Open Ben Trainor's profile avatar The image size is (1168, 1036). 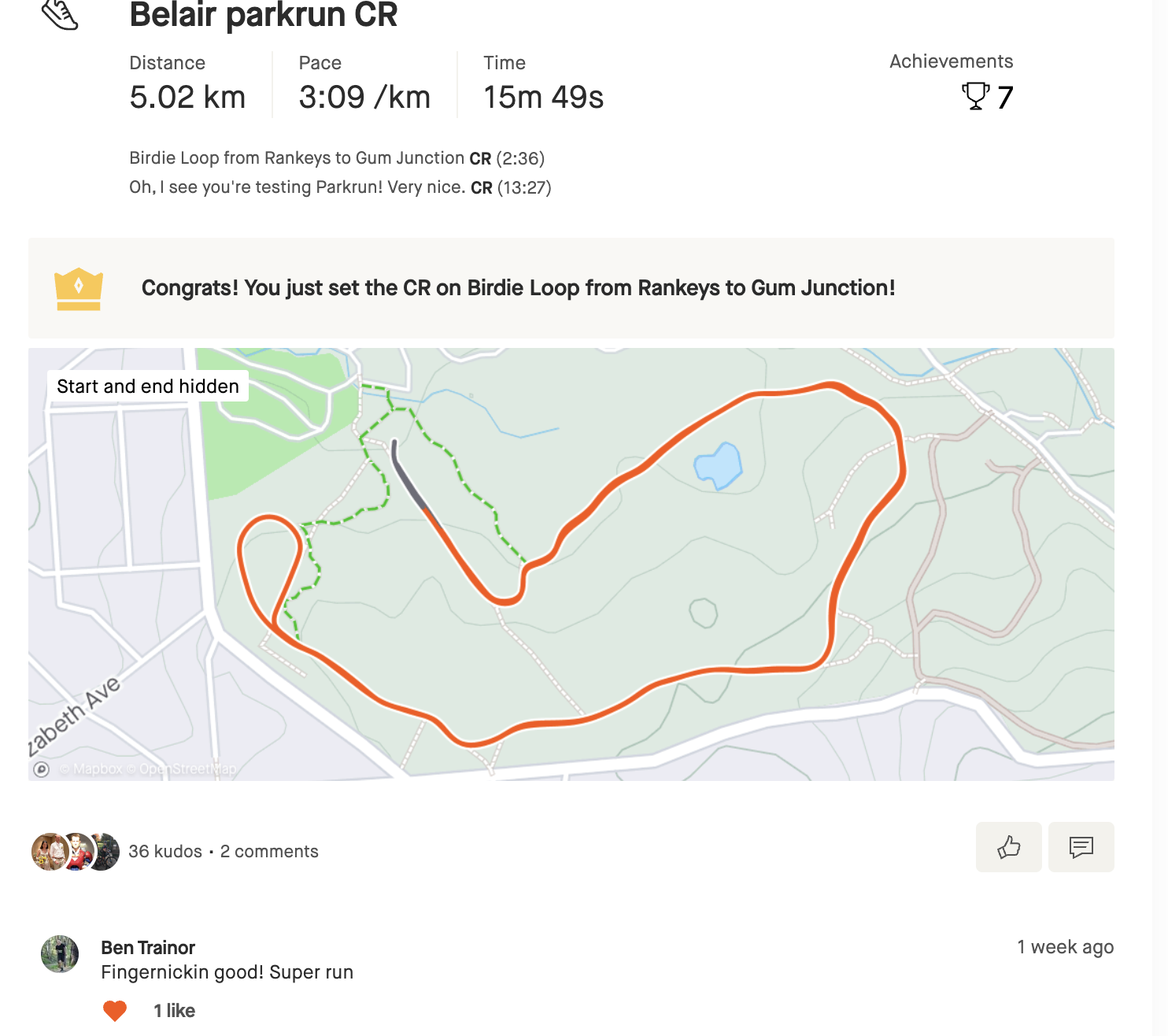59,953
